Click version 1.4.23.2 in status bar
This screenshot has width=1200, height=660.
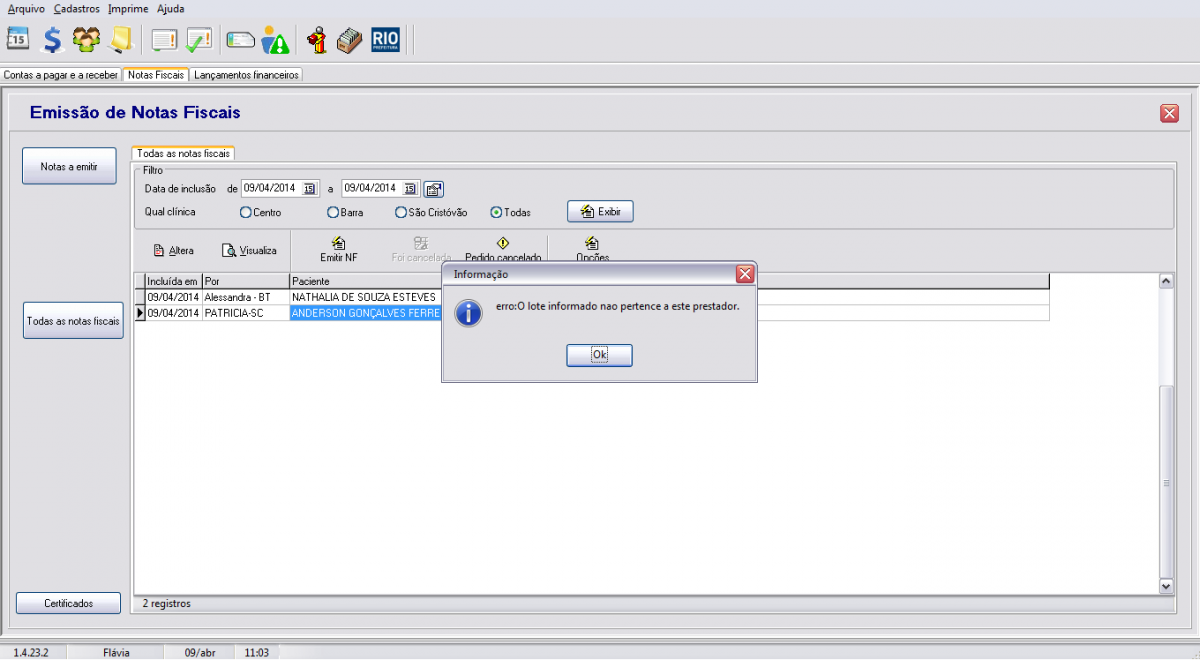point(32,652)
